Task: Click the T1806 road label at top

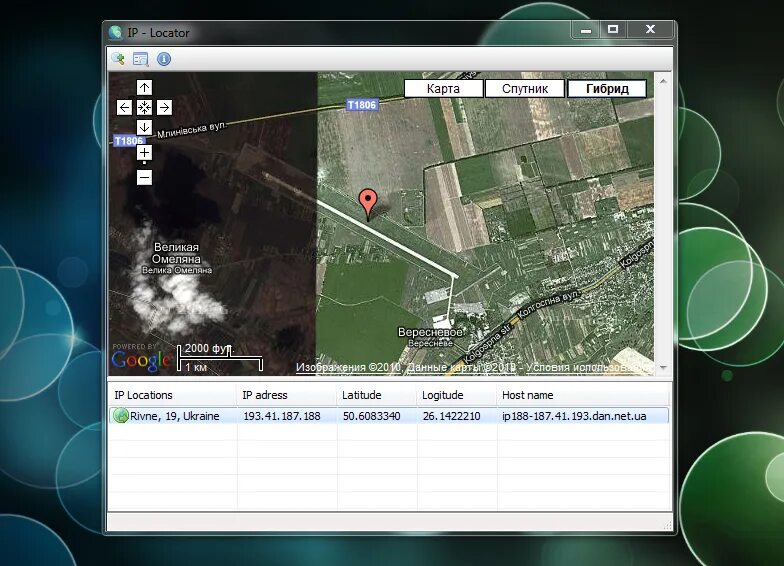Action: coord(362,105)
